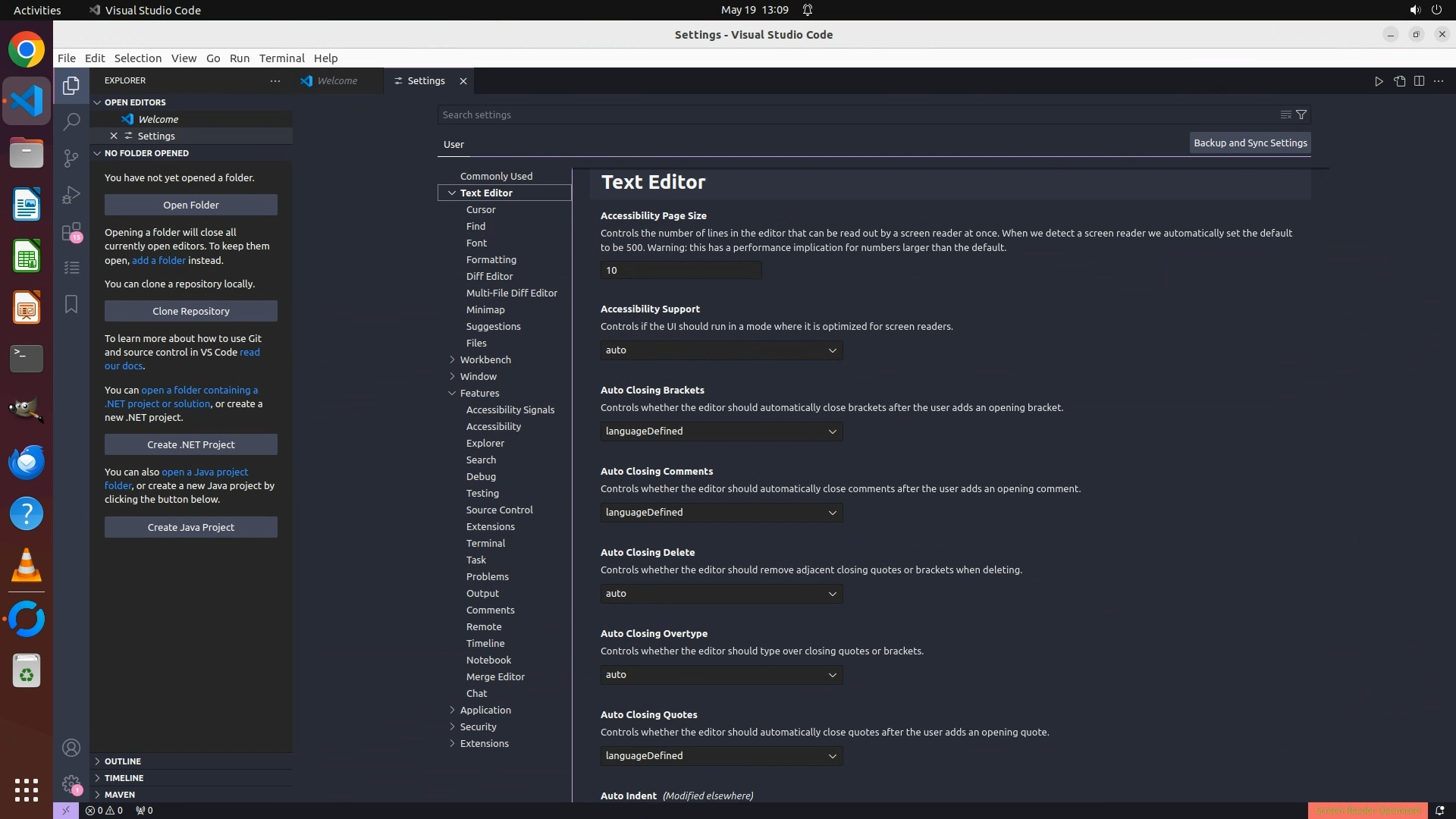Click the Split Editor Right icon

click(x=1419, y=81)
